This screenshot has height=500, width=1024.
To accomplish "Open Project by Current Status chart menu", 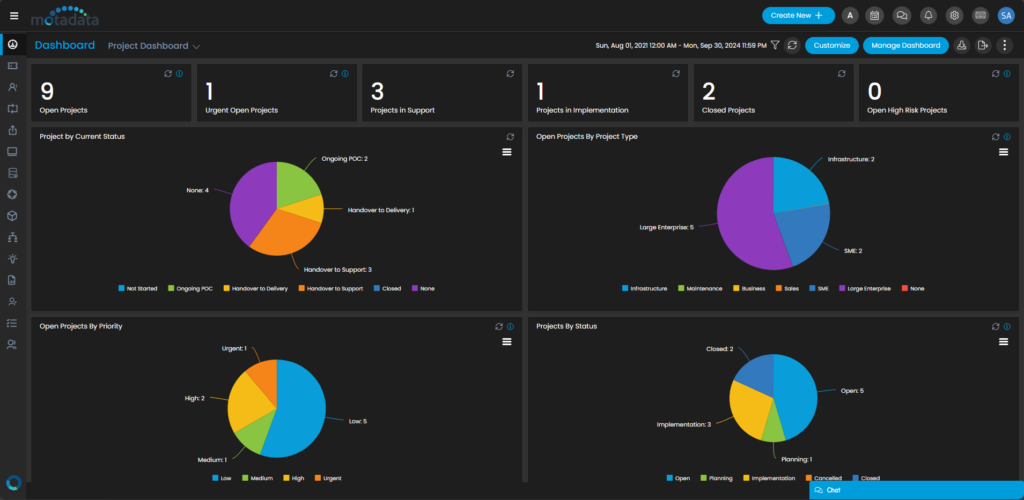I will pos(507,152).
